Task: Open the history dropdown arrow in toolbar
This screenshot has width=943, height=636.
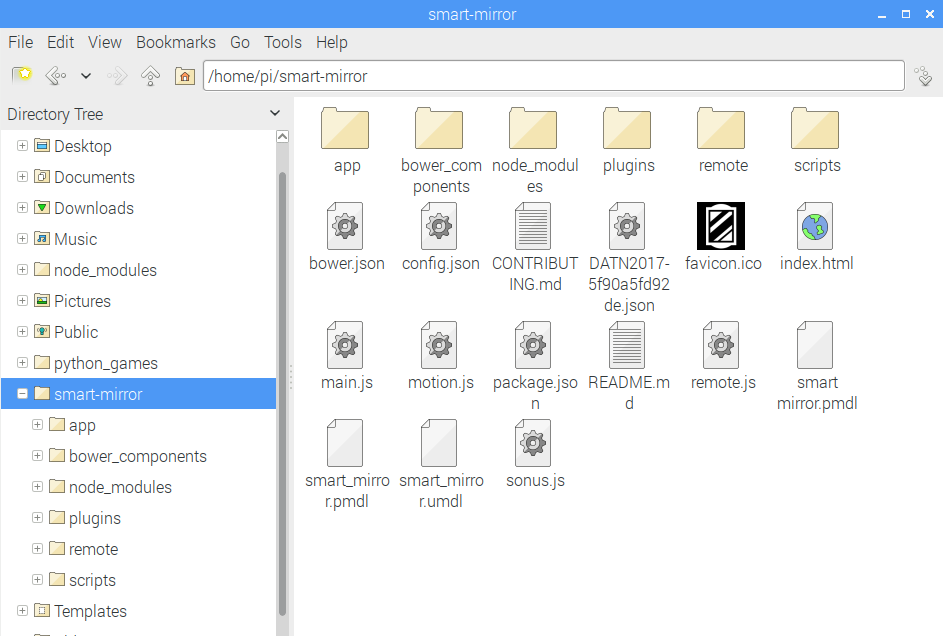Action: (86, 76)
